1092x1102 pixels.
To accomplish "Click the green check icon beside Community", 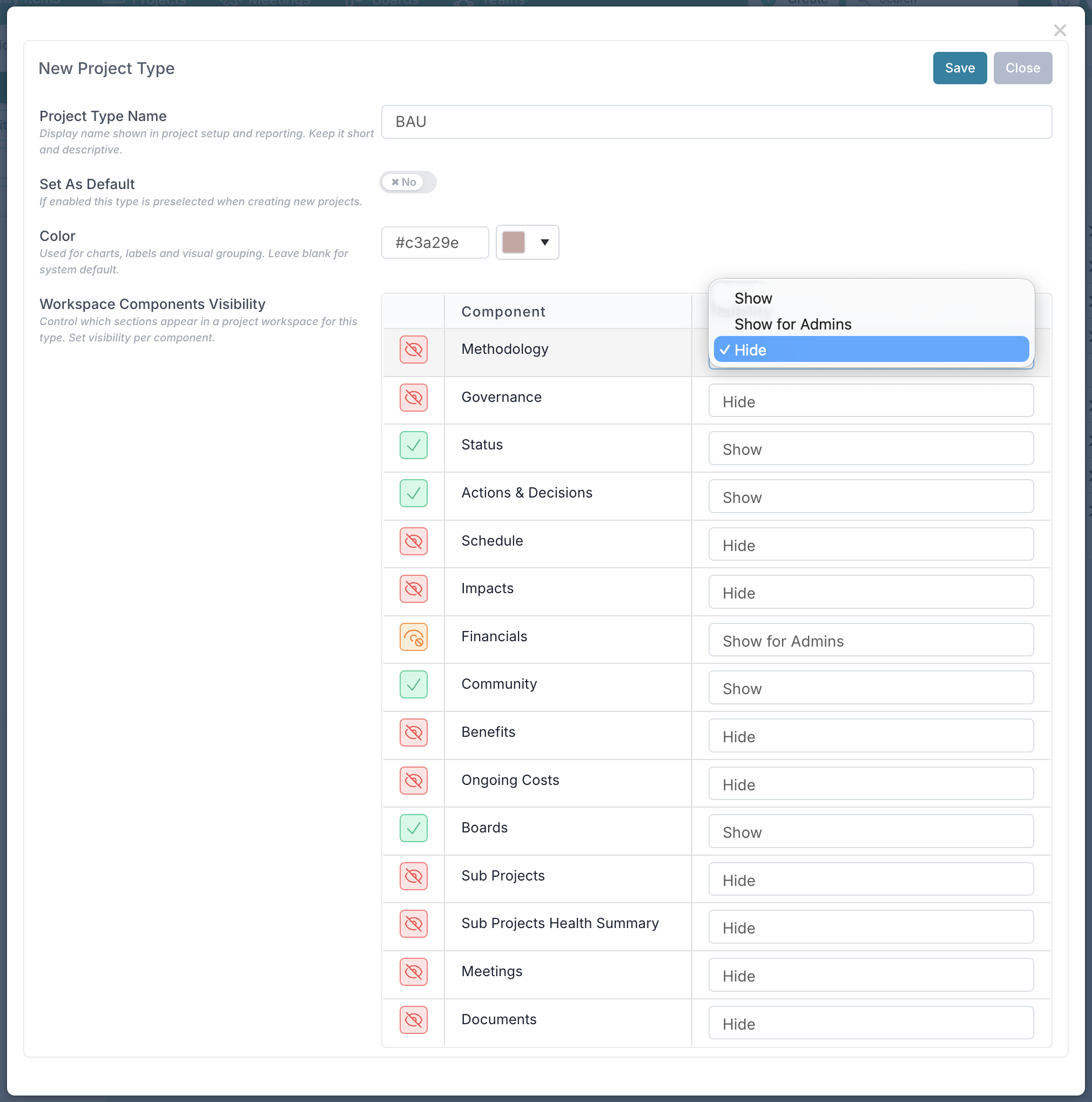I will pyautogui.click(x=414, y=684).
